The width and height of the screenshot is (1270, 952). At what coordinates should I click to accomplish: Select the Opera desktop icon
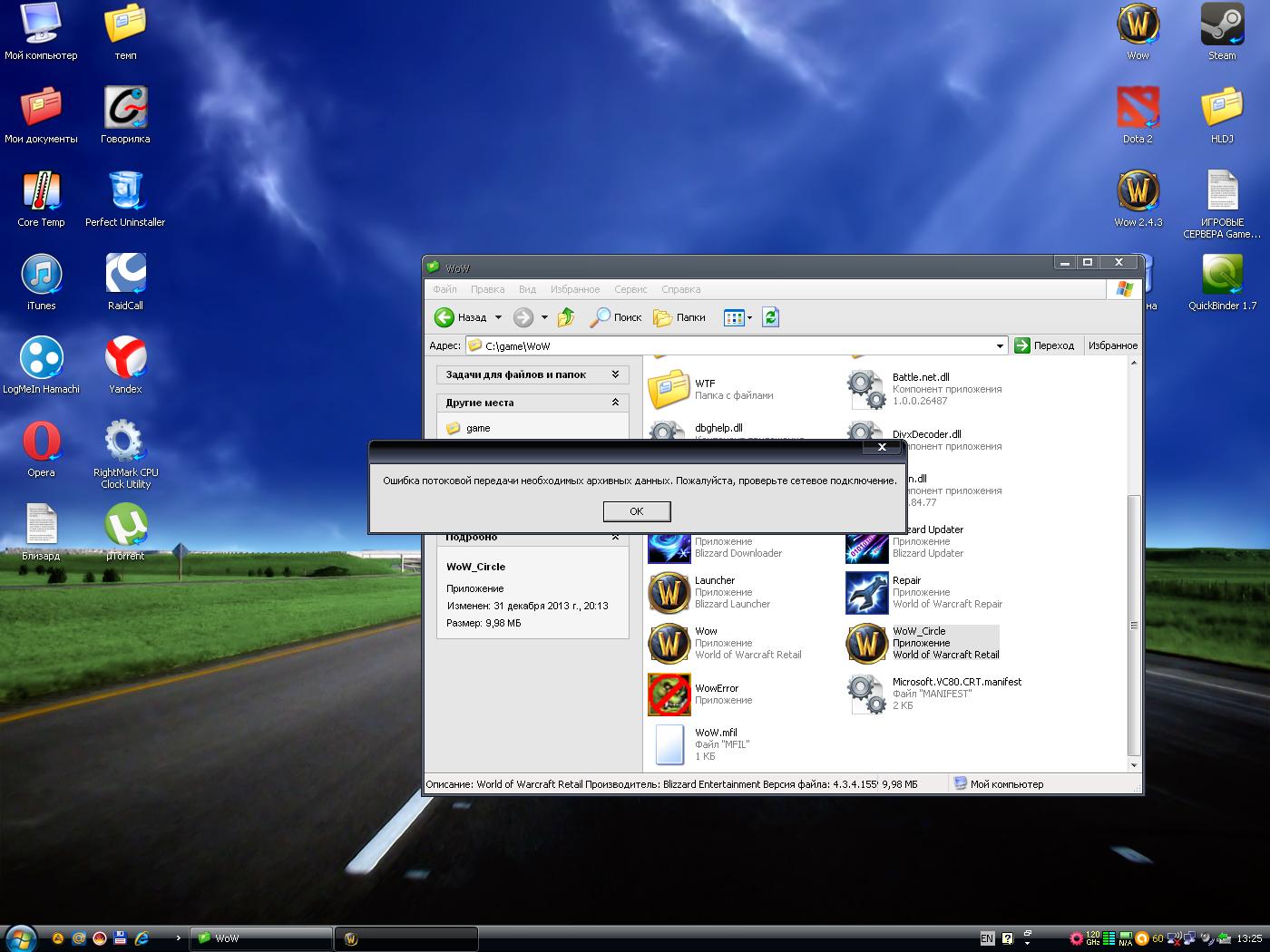[x=42, y=449]
